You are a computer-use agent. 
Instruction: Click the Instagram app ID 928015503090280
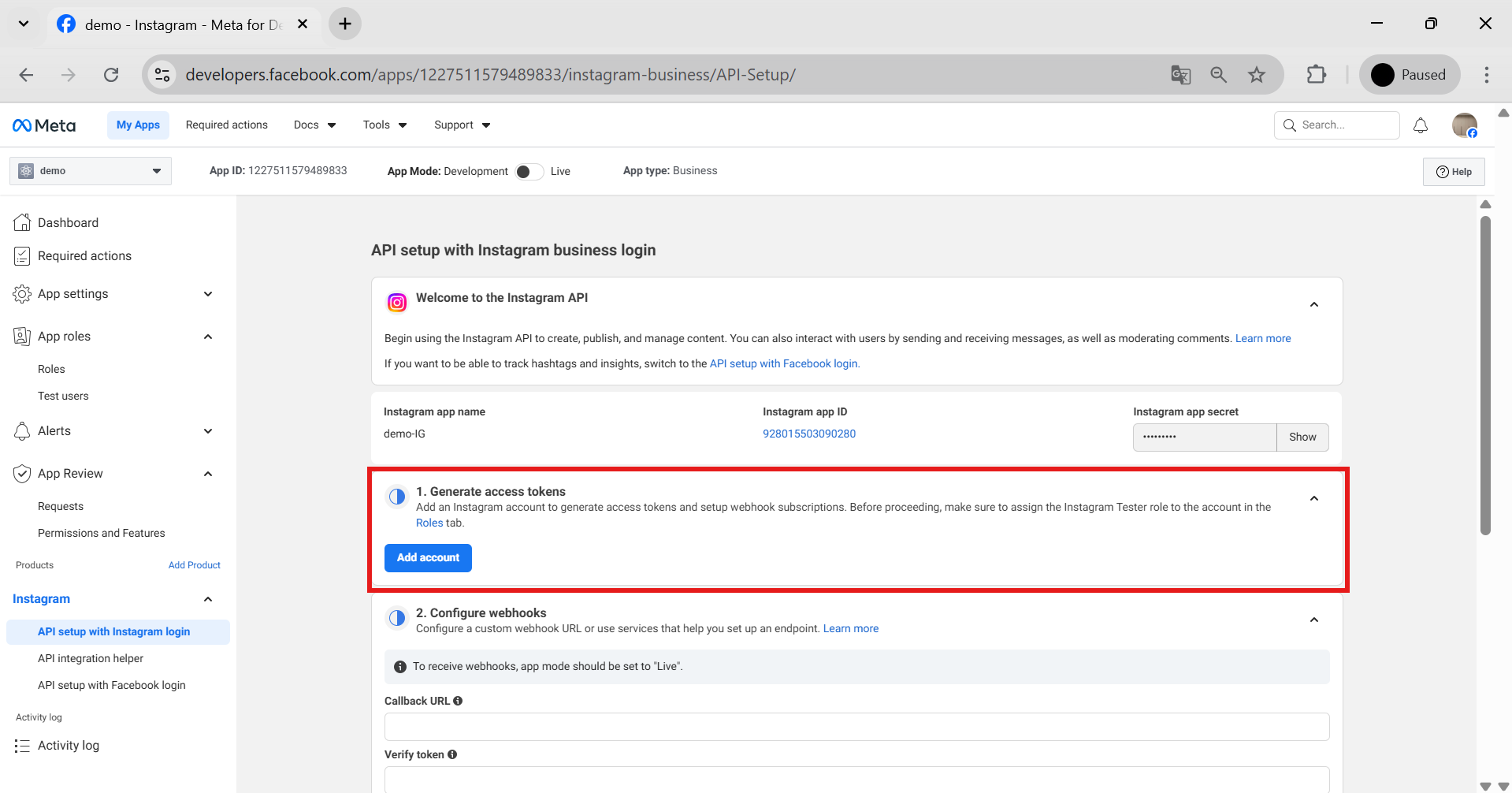[809, 434]
